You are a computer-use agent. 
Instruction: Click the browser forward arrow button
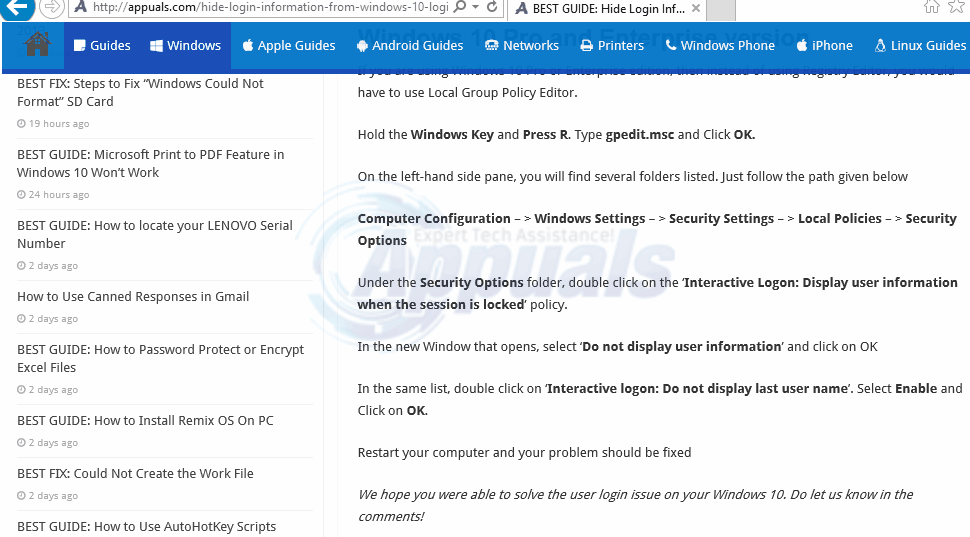[x=52, y=8]
